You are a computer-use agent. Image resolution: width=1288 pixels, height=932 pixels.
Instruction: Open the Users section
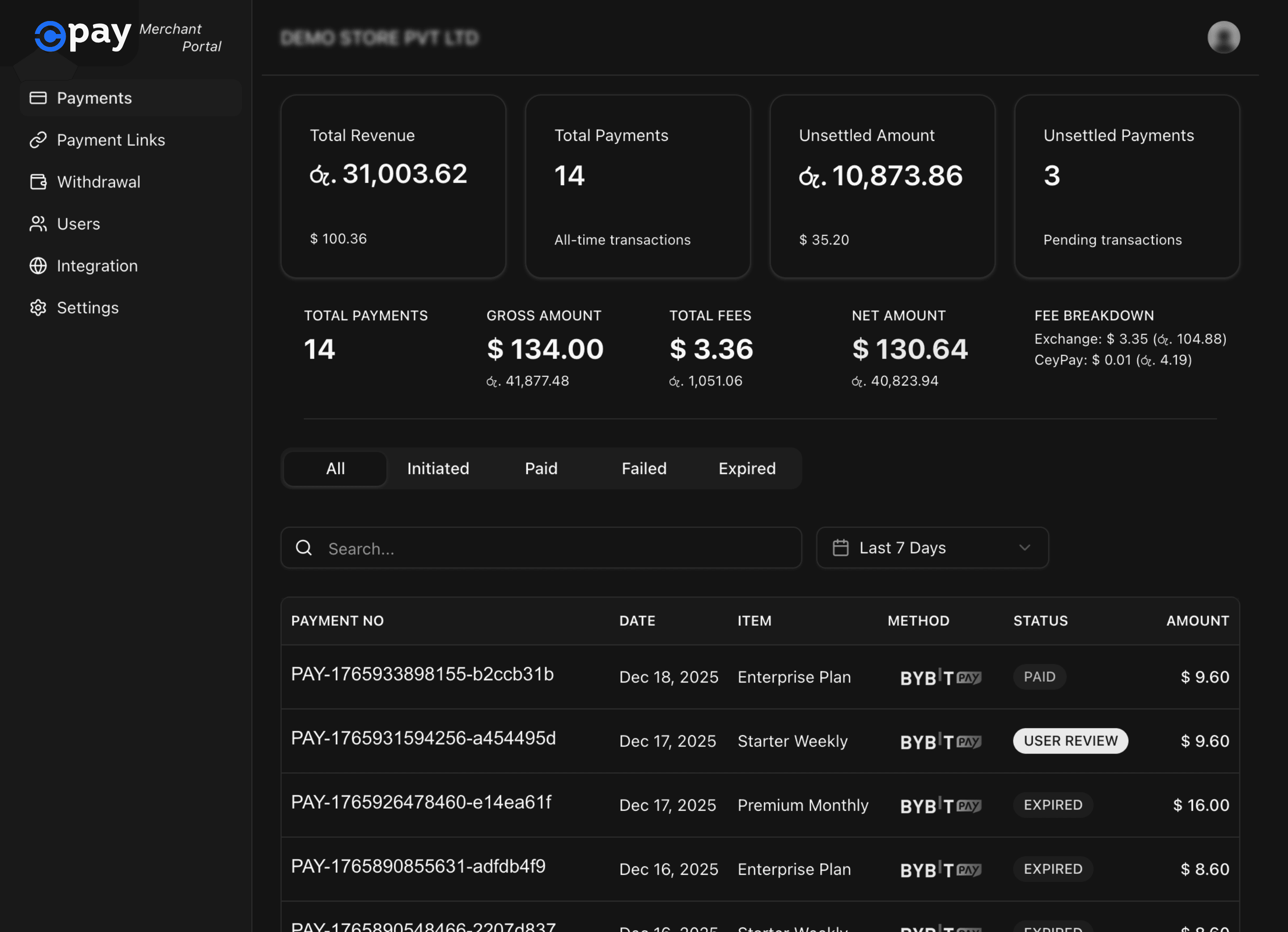pos(78,224)
